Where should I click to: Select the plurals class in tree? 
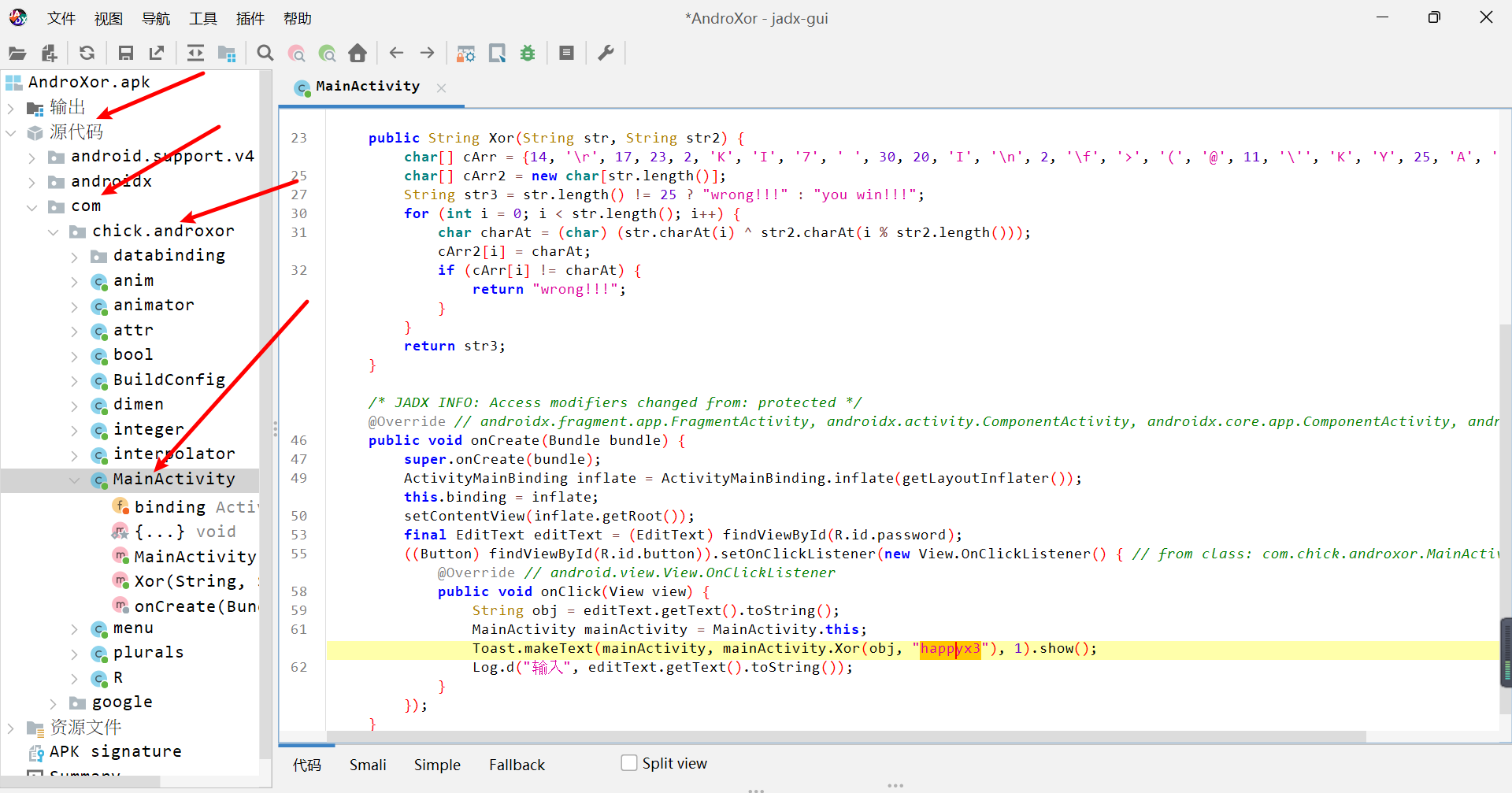click(x=148, y=653)
